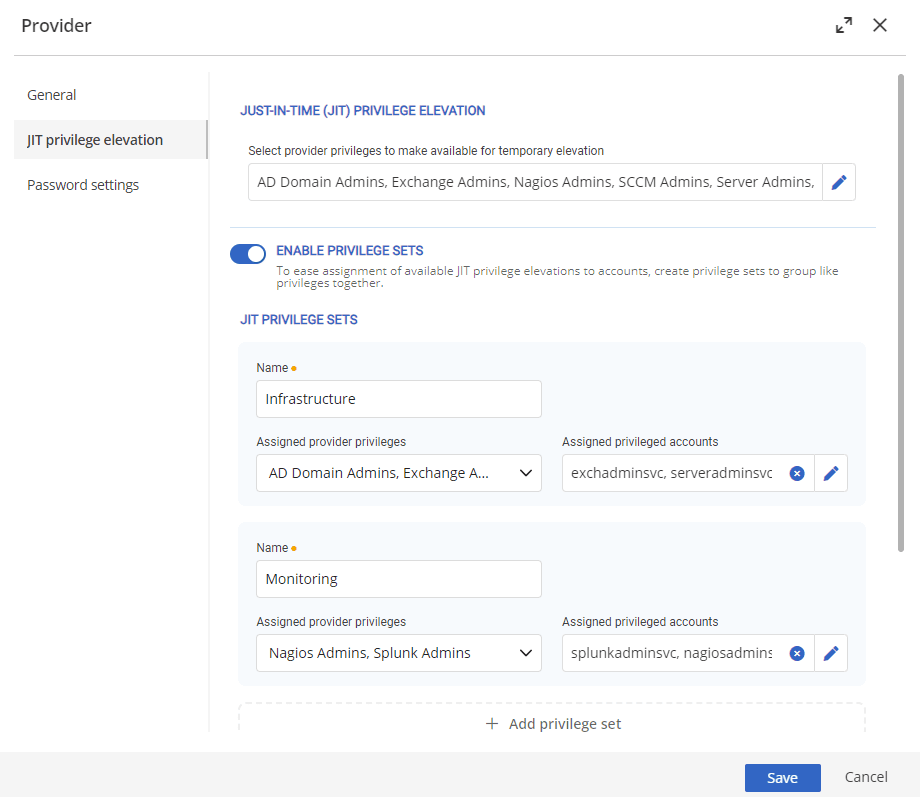Viewport: 920px width, 797px height.
Task: Cancel the provider changes
Action: (x=866, y=777)
